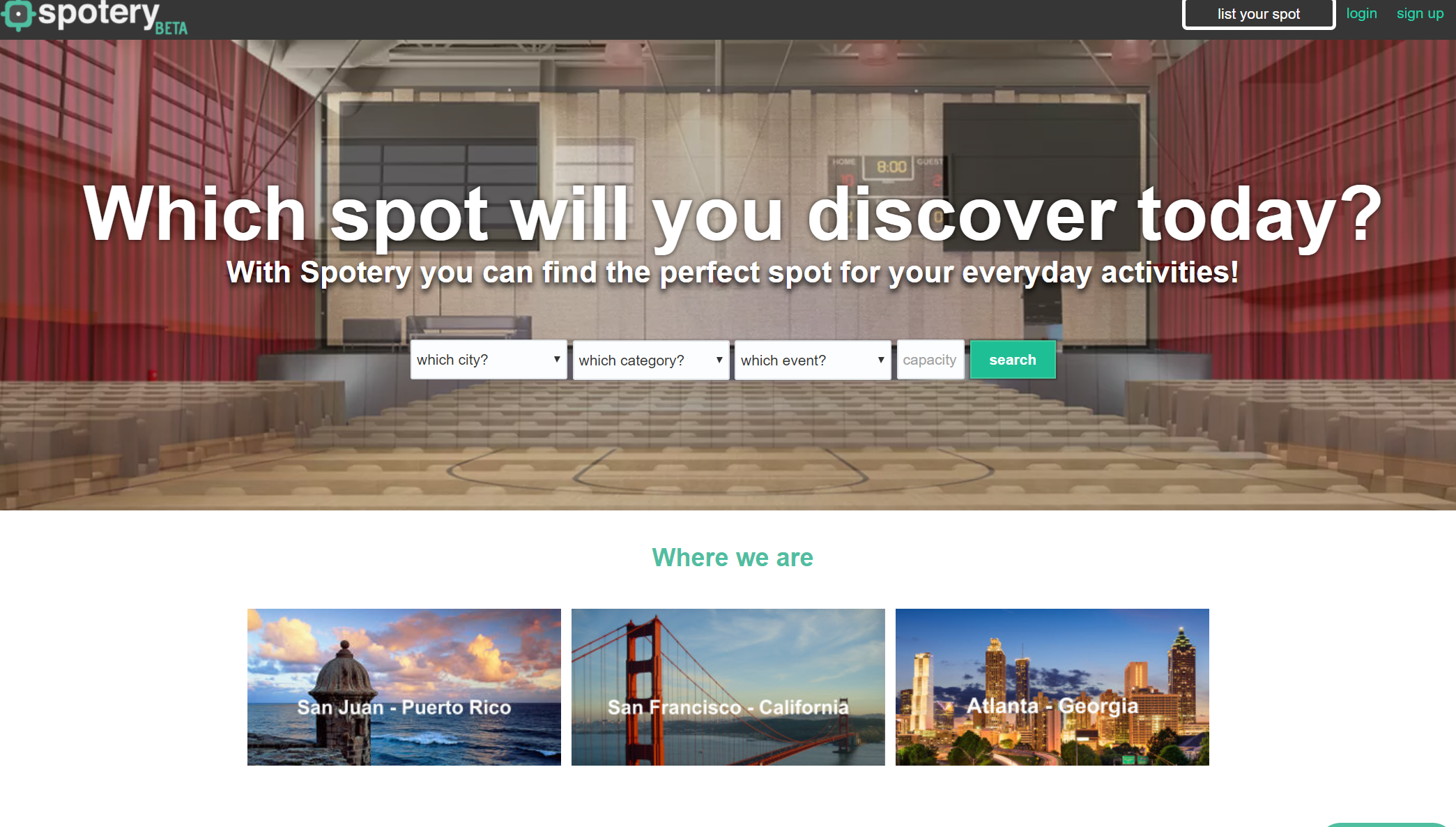Viewport: 1456px width, 827px height.
Task: Open the sign up link
Action: coord(1420,13)
